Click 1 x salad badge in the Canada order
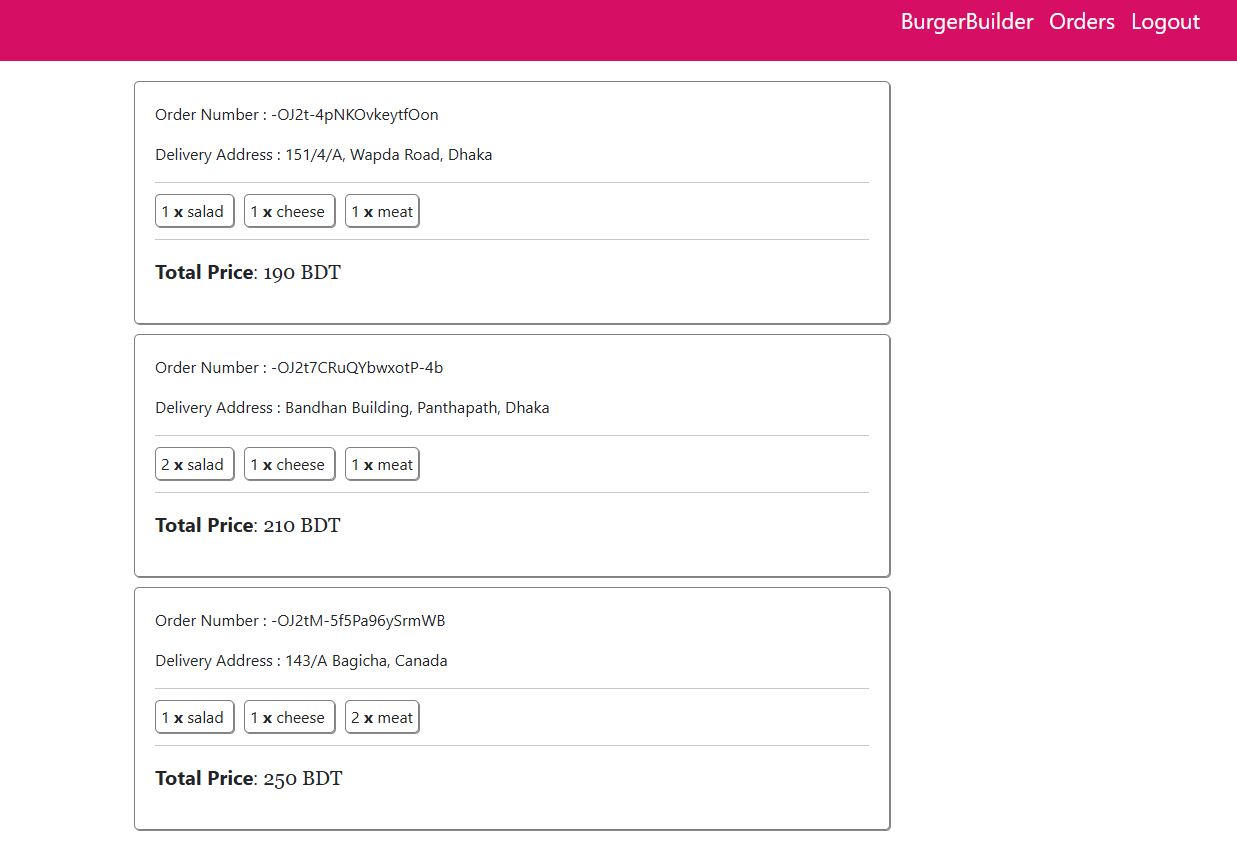1237x844 pixels. pyautogui.click(x=194, y=718)
